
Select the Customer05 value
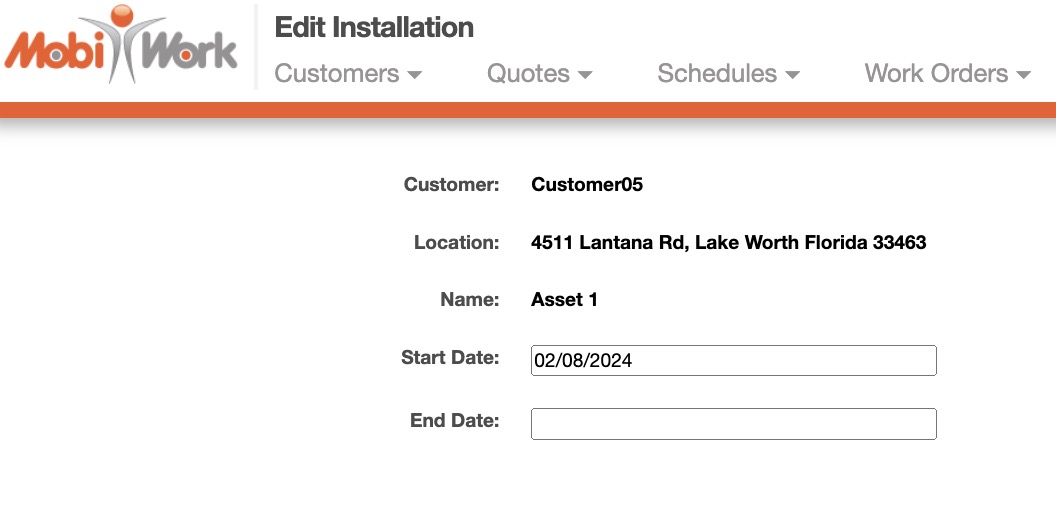(x=587, y=185)
